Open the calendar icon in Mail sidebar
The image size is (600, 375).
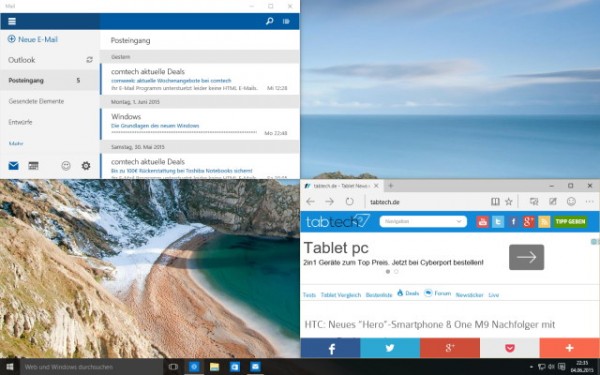(x=33, y=166)
